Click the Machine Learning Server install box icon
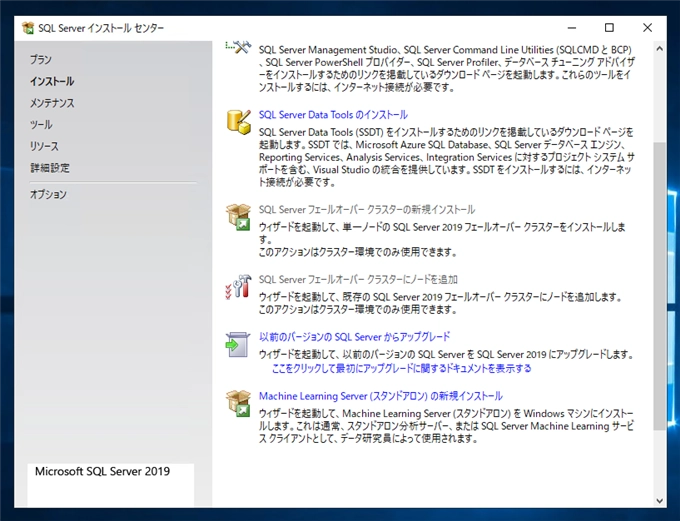 239,403
